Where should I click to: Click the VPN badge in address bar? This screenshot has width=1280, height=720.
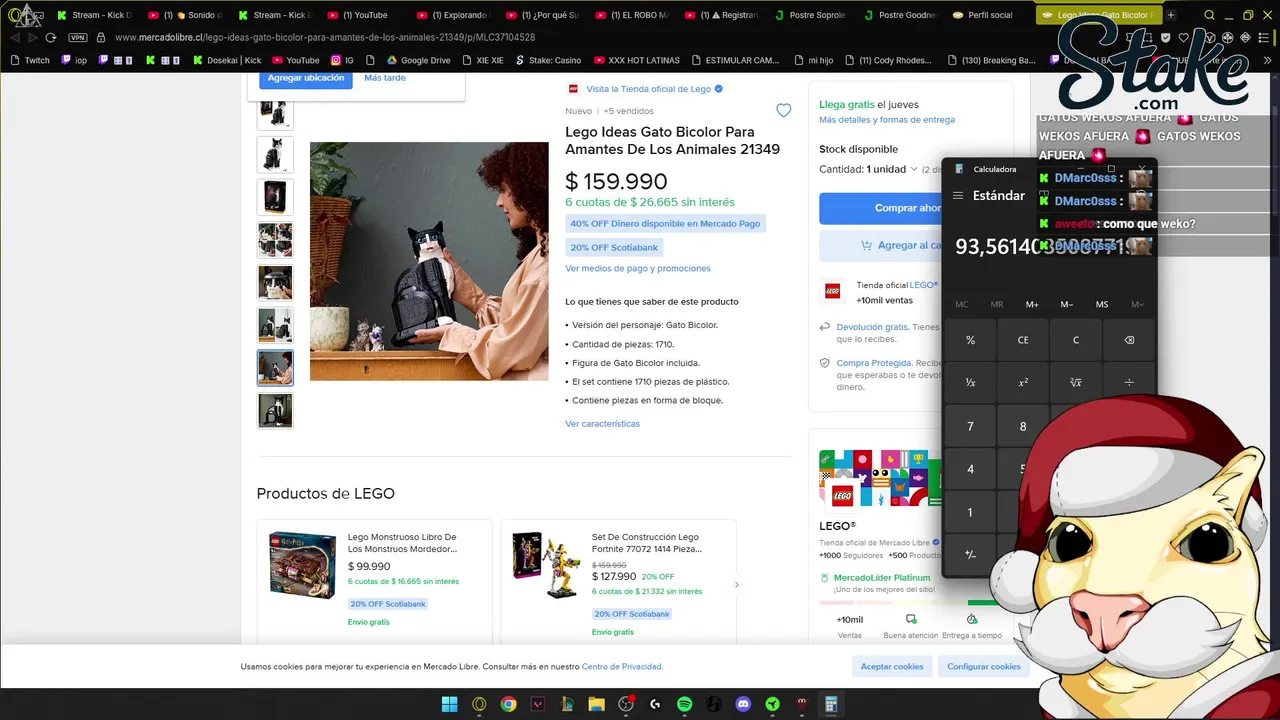click(x=78, y=37)
